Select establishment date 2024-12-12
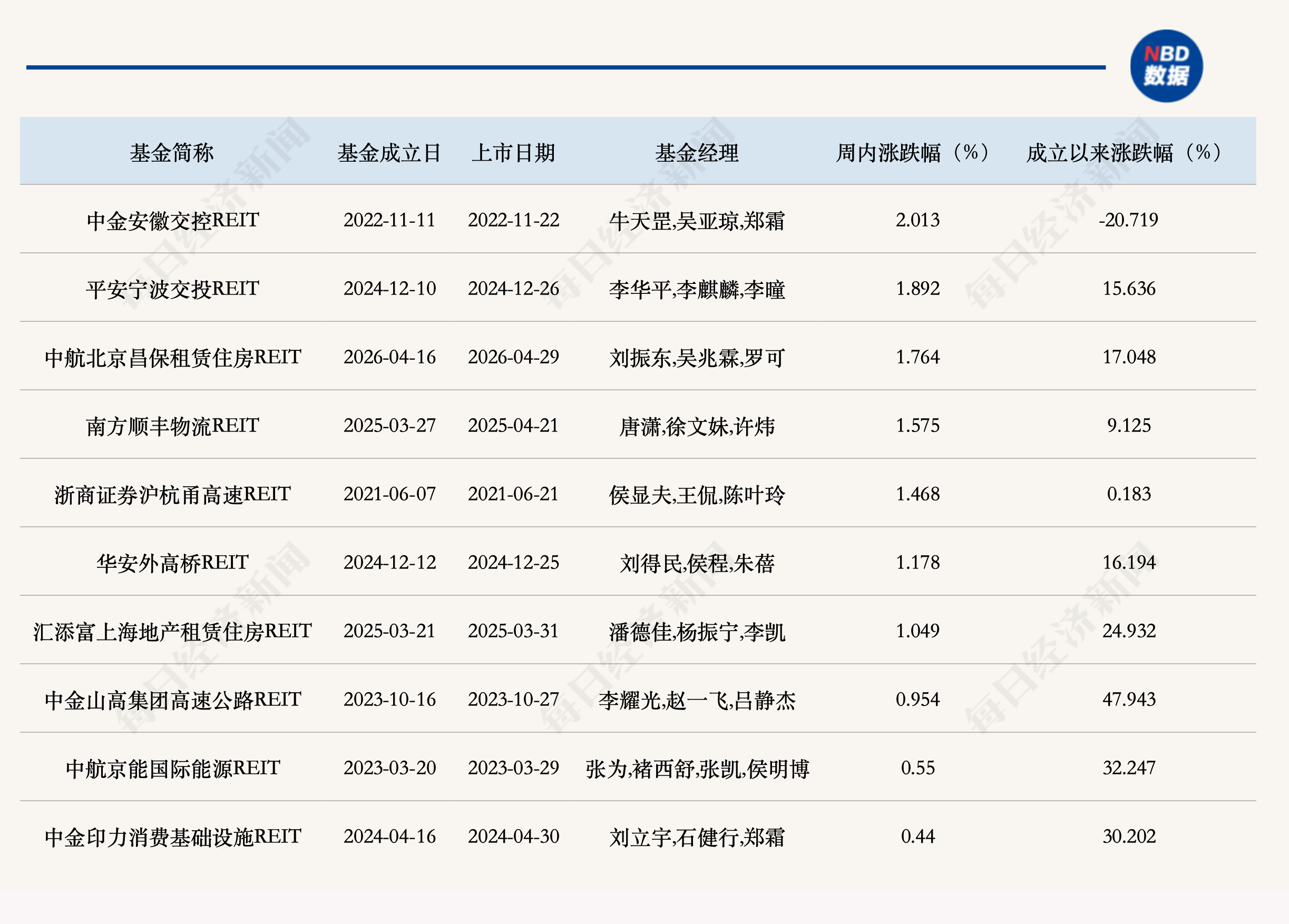1289x924 pixels. point(389,563)
